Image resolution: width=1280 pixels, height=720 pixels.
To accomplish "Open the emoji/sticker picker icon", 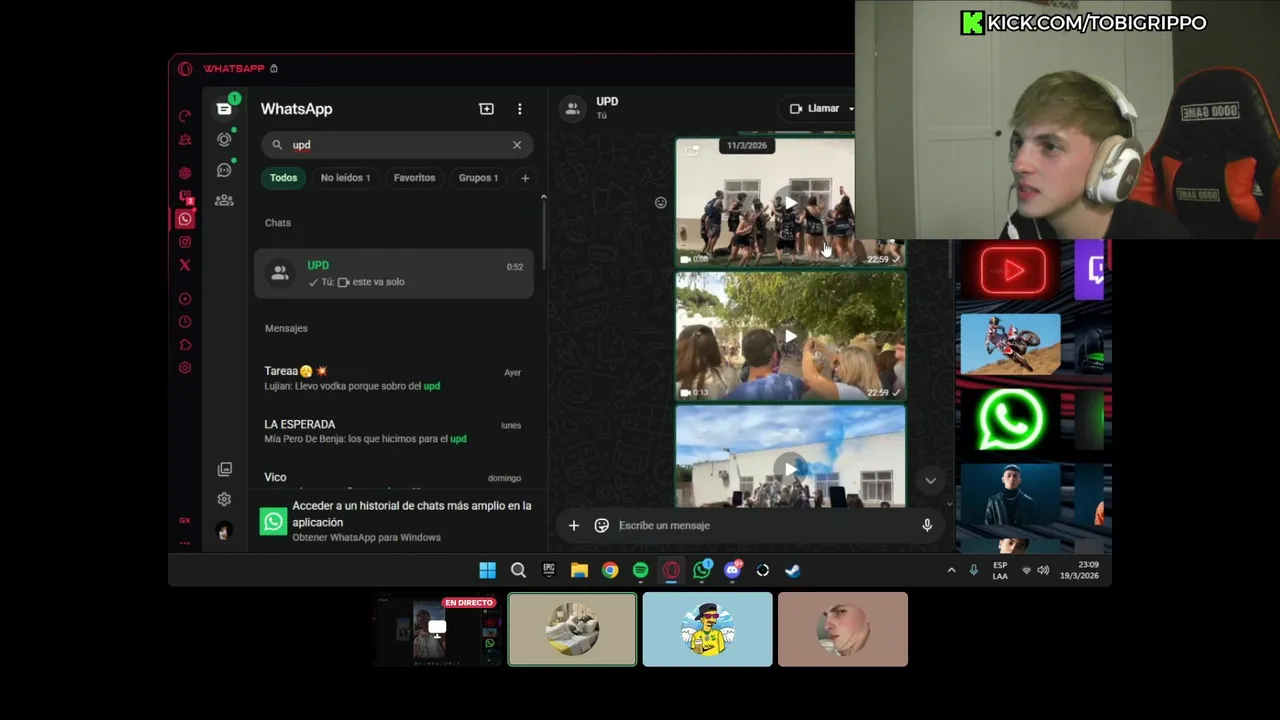I will [602, 525].
